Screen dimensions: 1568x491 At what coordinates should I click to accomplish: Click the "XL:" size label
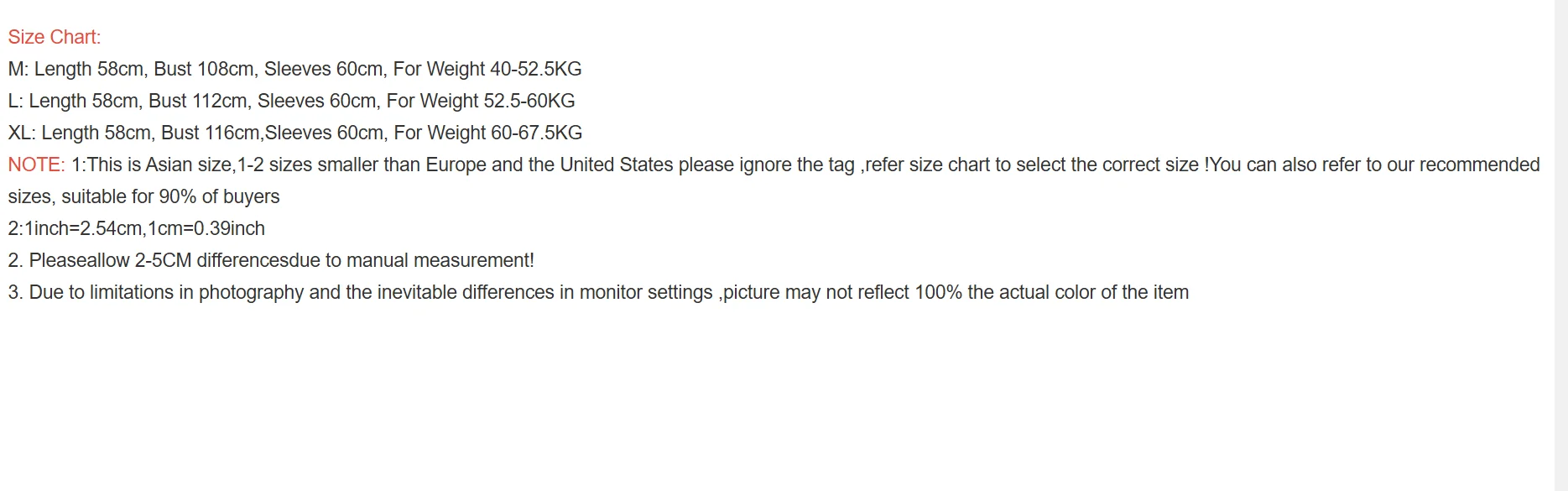[22, 133]
